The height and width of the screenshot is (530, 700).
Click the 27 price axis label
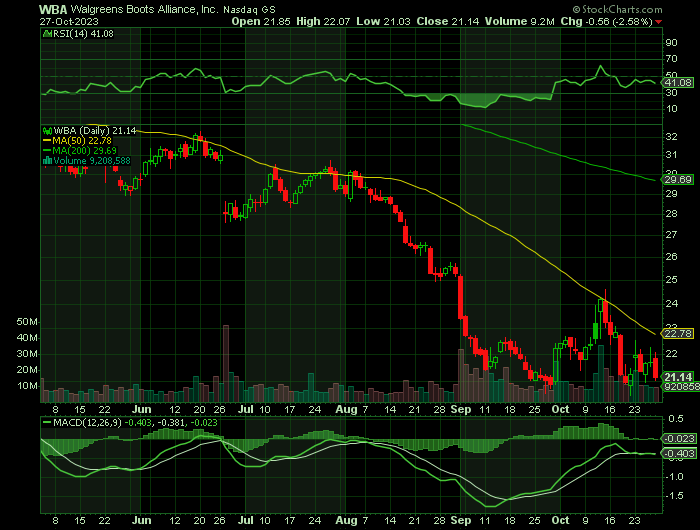pos(671,234)
